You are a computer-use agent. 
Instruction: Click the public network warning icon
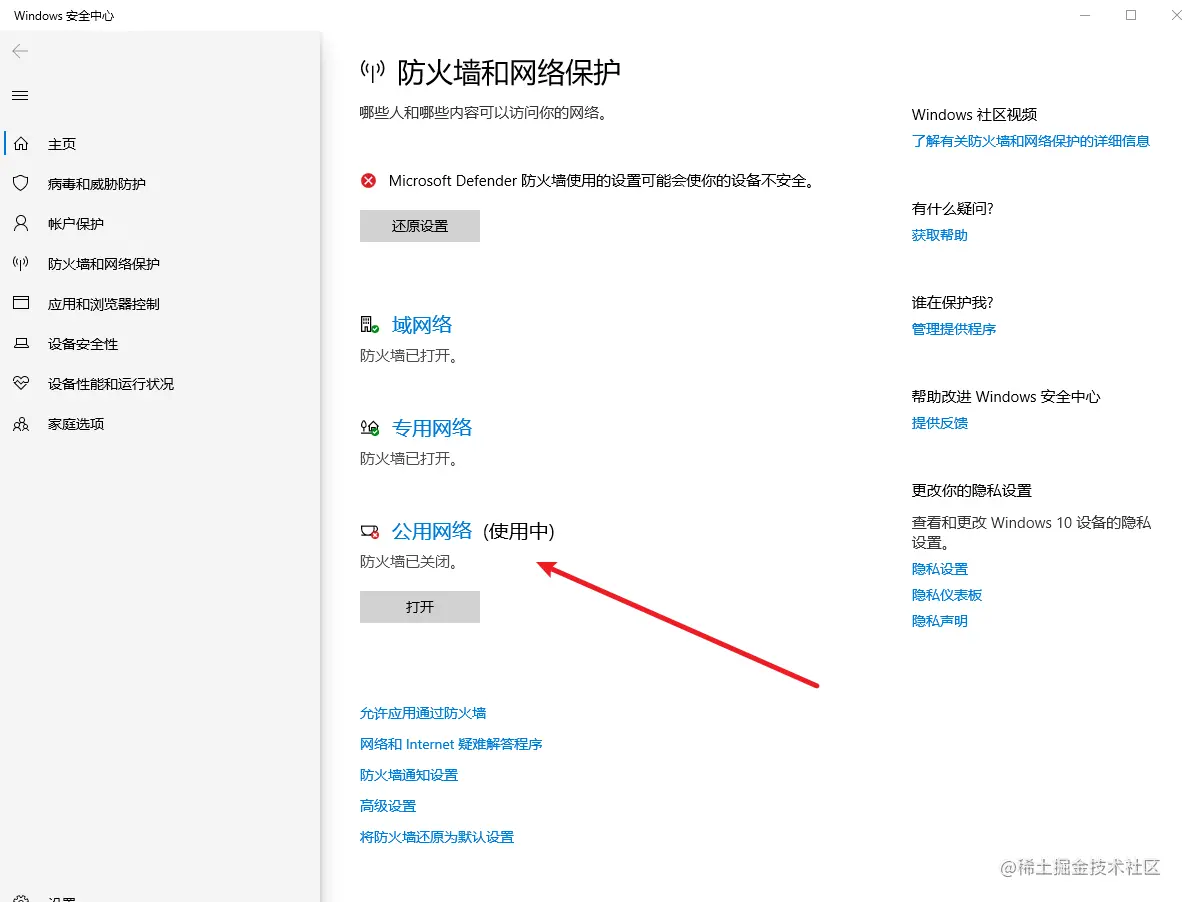tap(370, 532)
